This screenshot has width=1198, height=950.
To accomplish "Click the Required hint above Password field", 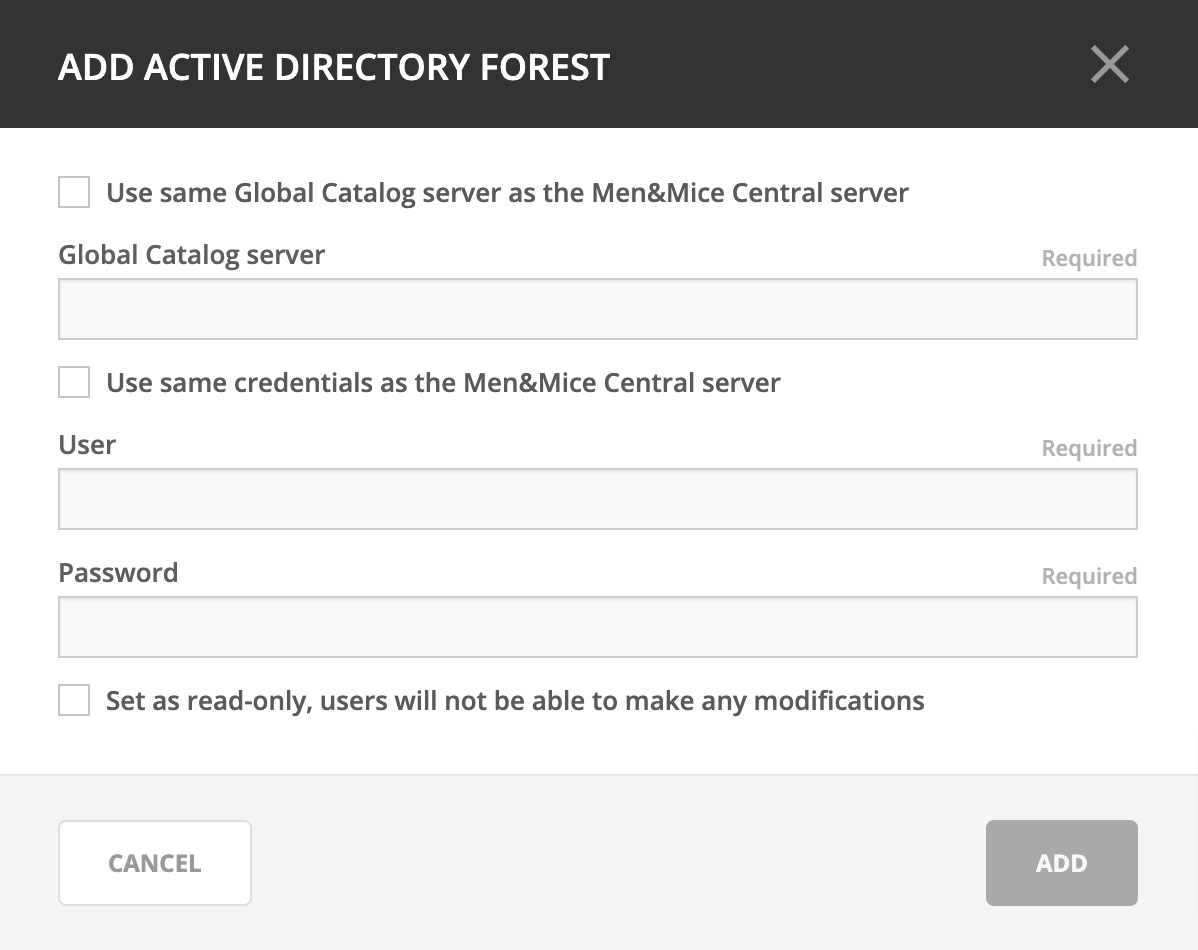I will click(x=1088, y=576).
